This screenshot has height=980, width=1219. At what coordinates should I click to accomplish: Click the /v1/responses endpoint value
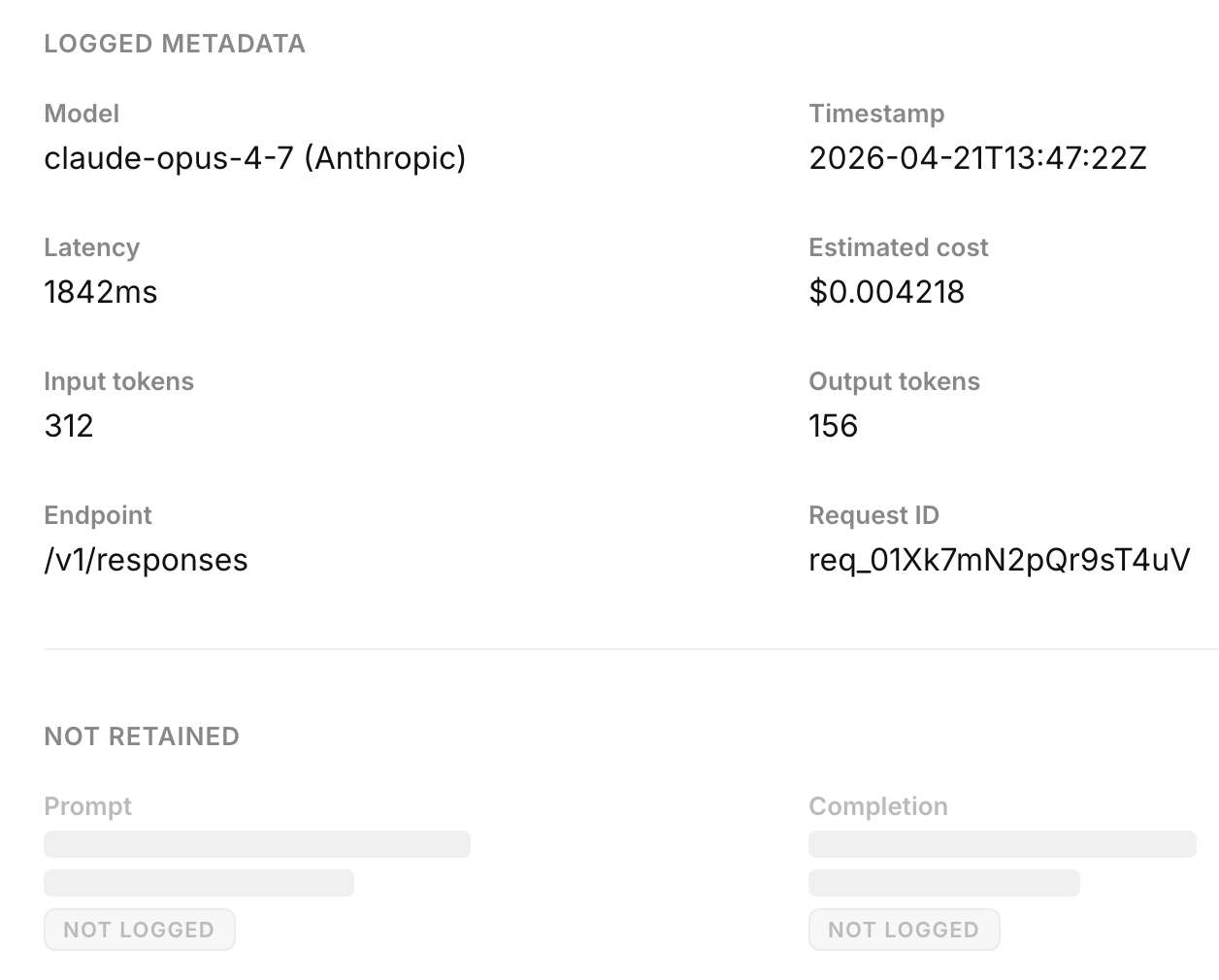click(x=146, y=559)
